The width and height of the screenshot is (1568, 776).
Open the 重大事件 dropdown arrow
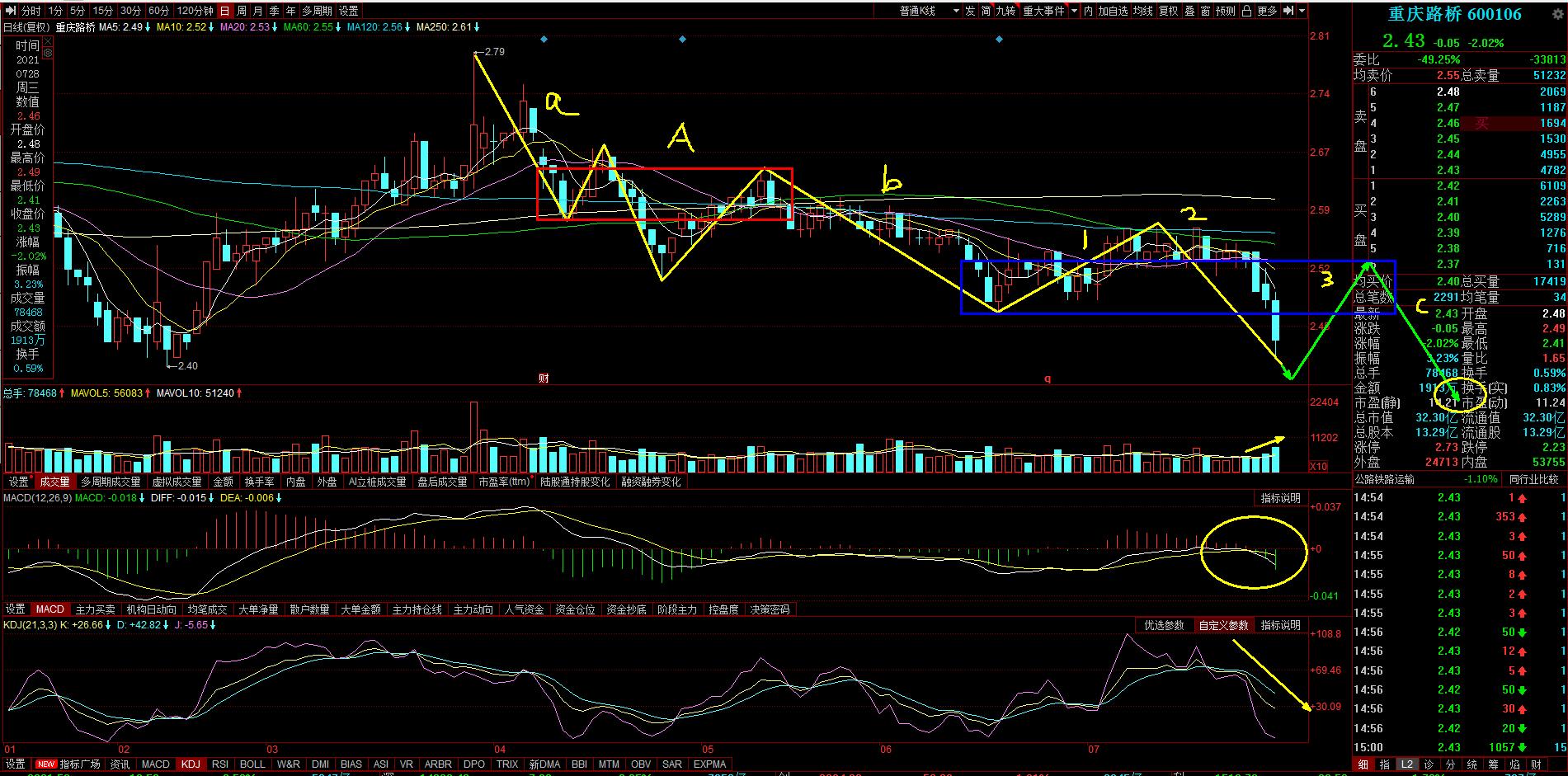click(1074, 11)
